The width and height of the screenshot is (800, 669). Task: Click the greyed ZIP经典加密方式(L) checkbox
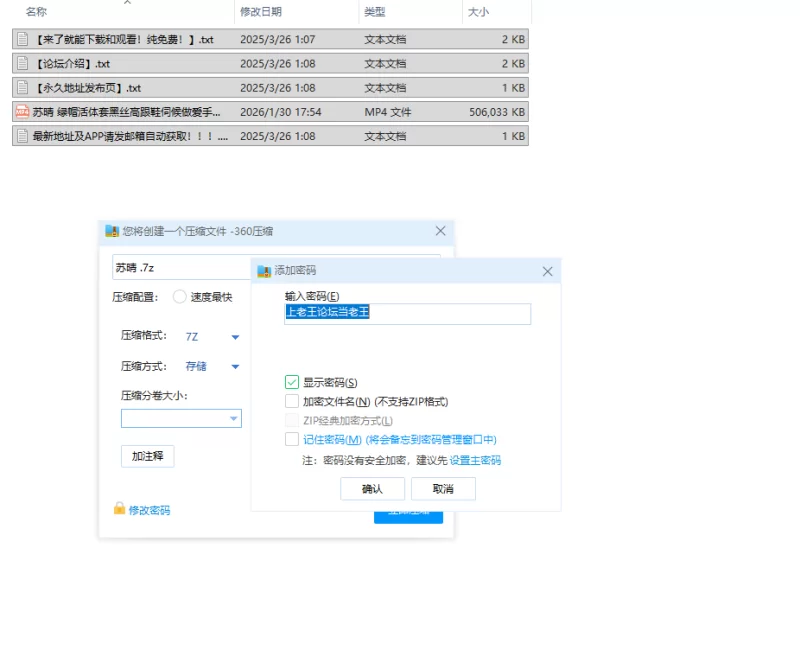pyautogui.click(x=292, y=420)
